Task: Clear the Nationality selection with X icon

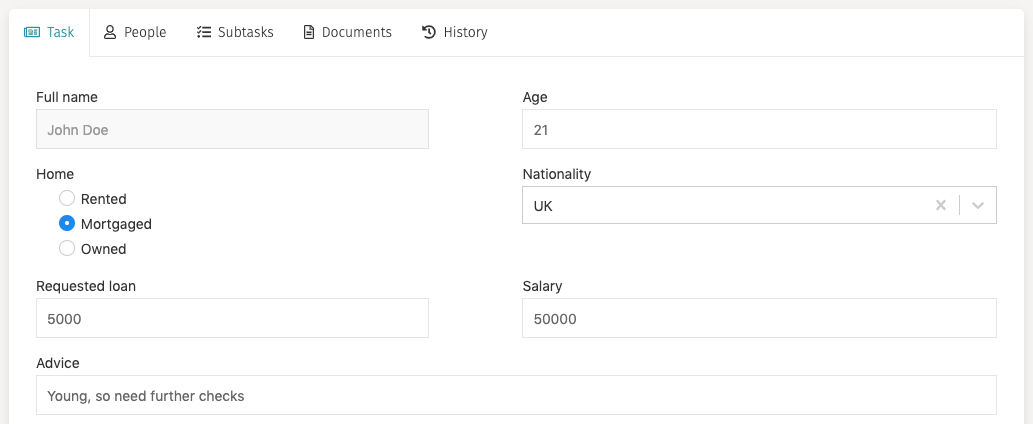Action: pyautogui.click(x=940, y=205)
